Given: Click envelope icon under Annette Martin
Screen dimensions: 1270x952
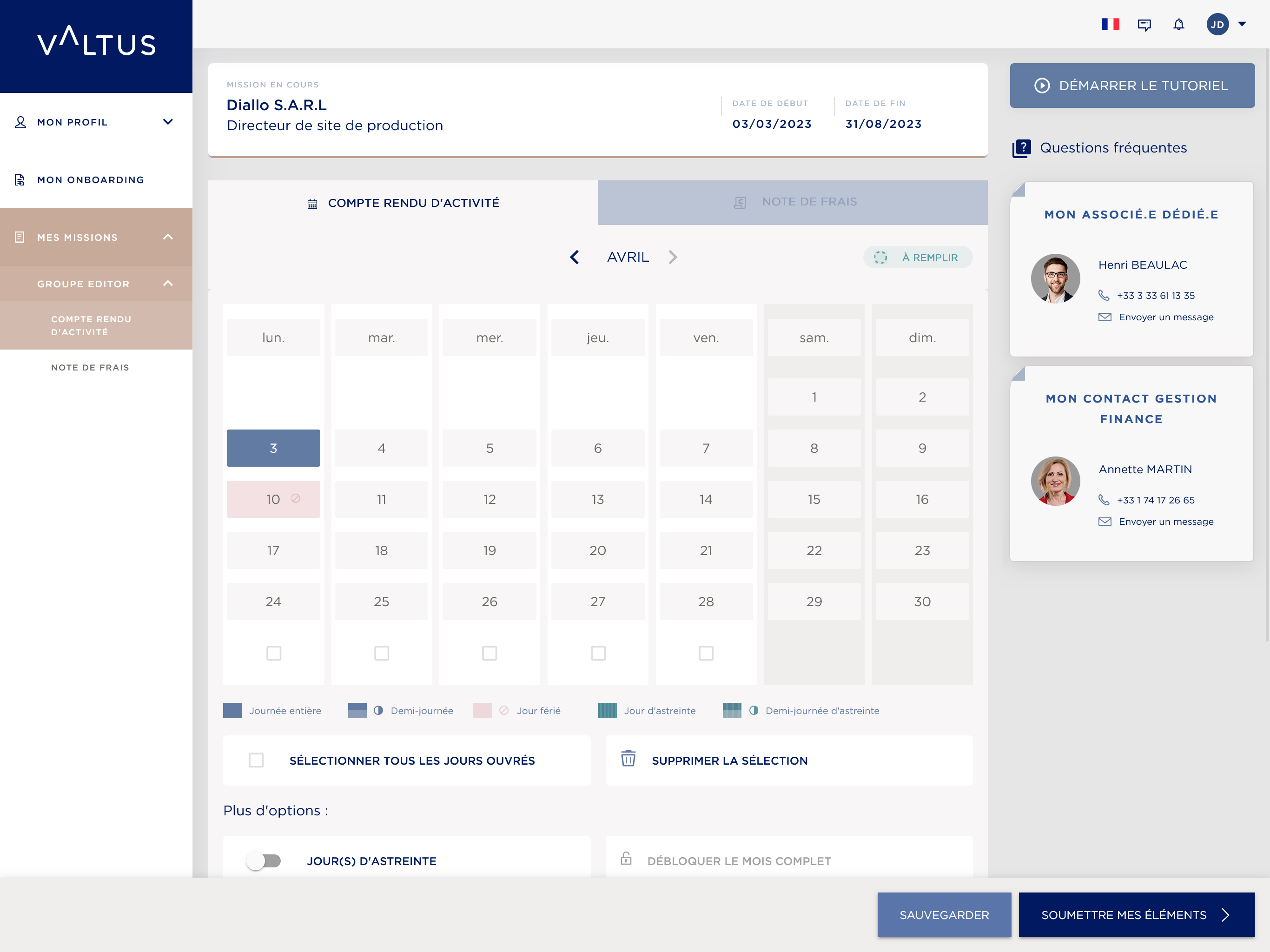Looking at the screenshot, I should tap(1105, 522).
